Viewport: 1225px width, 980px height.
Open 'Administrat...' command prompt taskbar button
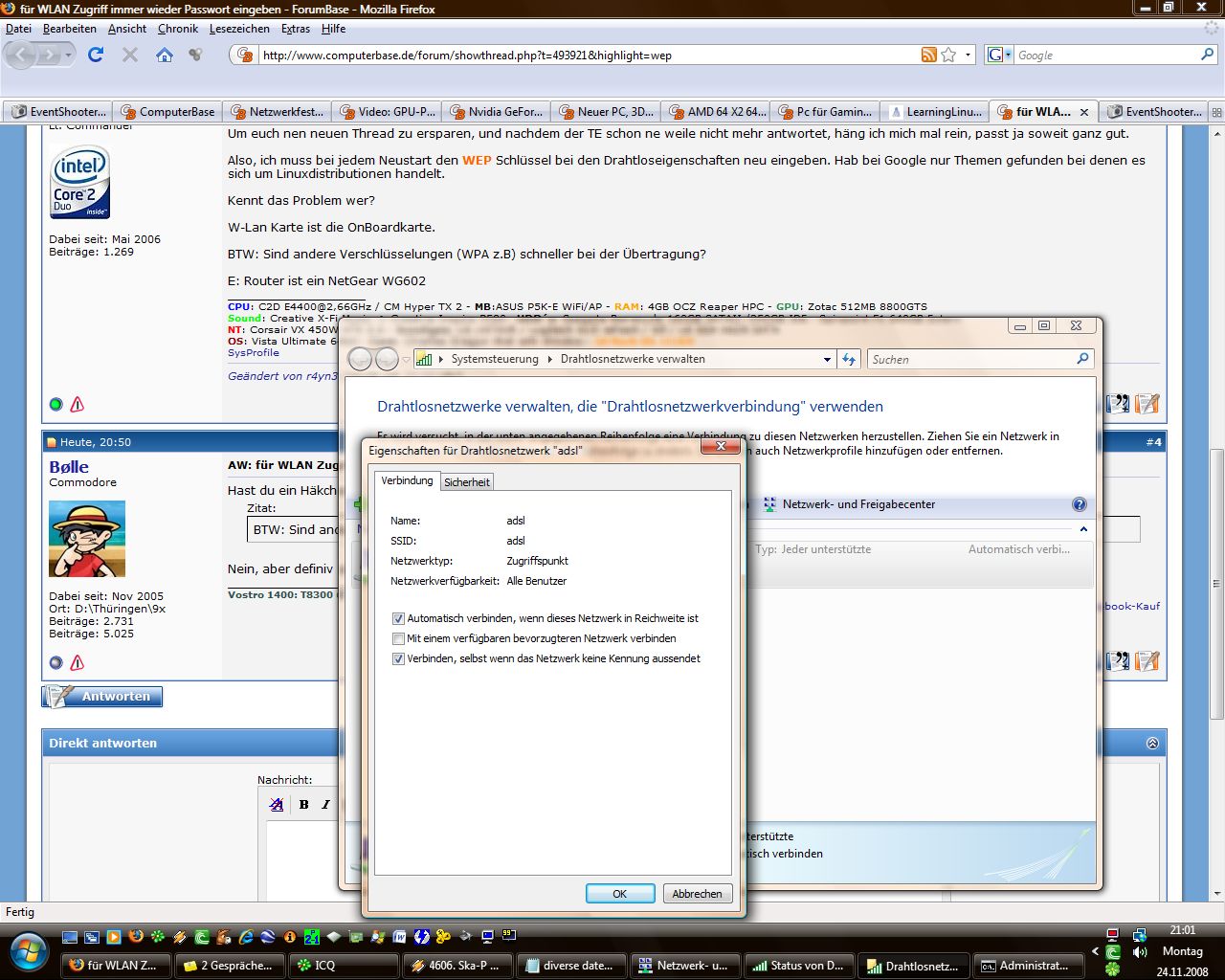pyautogui.click(x=1027, y=965)
